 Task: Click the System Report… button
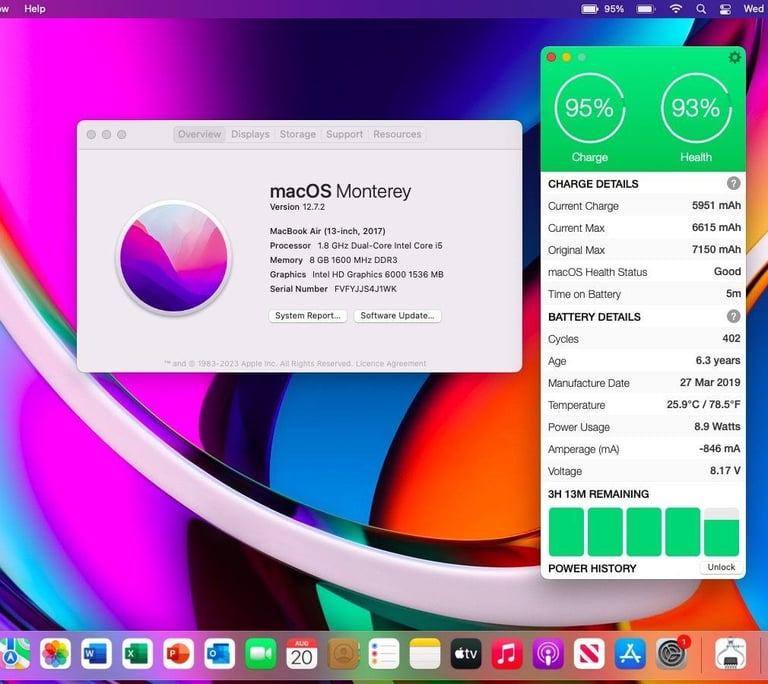coord(308,316)
